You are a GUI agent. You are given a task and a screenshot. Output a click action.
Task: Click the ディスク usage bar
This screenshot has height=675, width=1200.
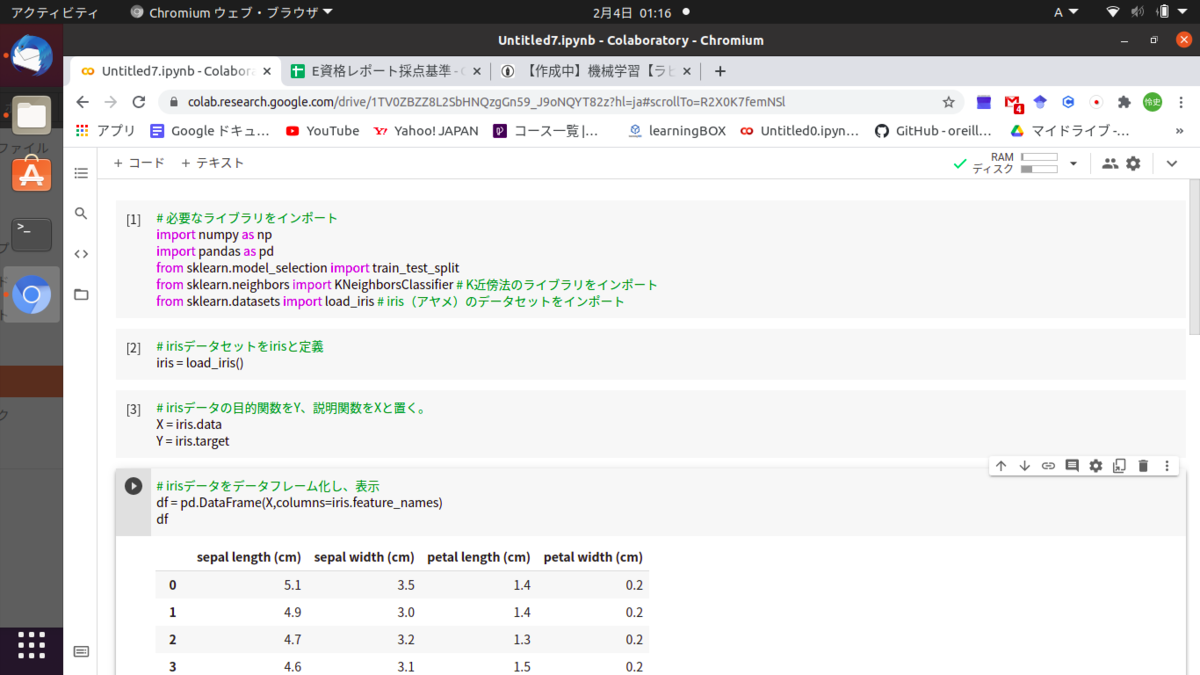(x=1039, y=169)
